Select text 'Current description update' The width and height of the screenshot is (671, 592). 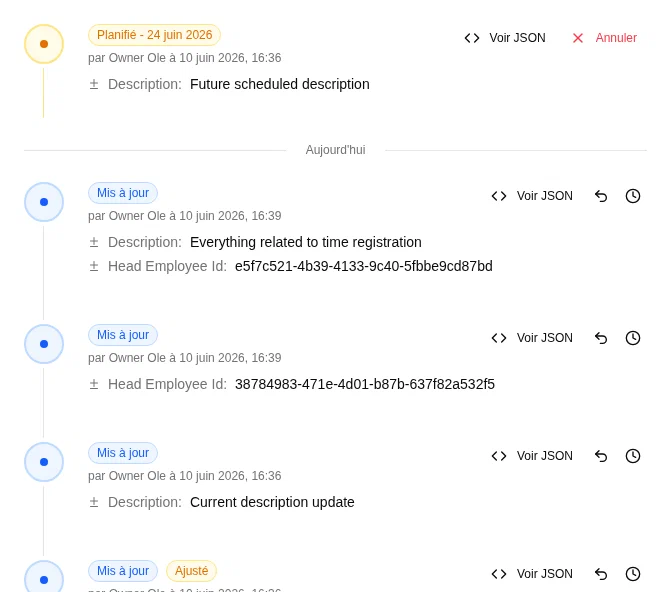coord(272,502)
